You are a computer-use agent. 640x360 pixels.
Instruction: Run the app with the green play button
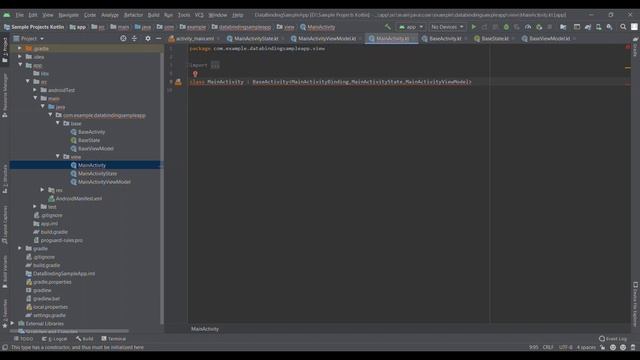pyautogui.click(x=473, y=27)
